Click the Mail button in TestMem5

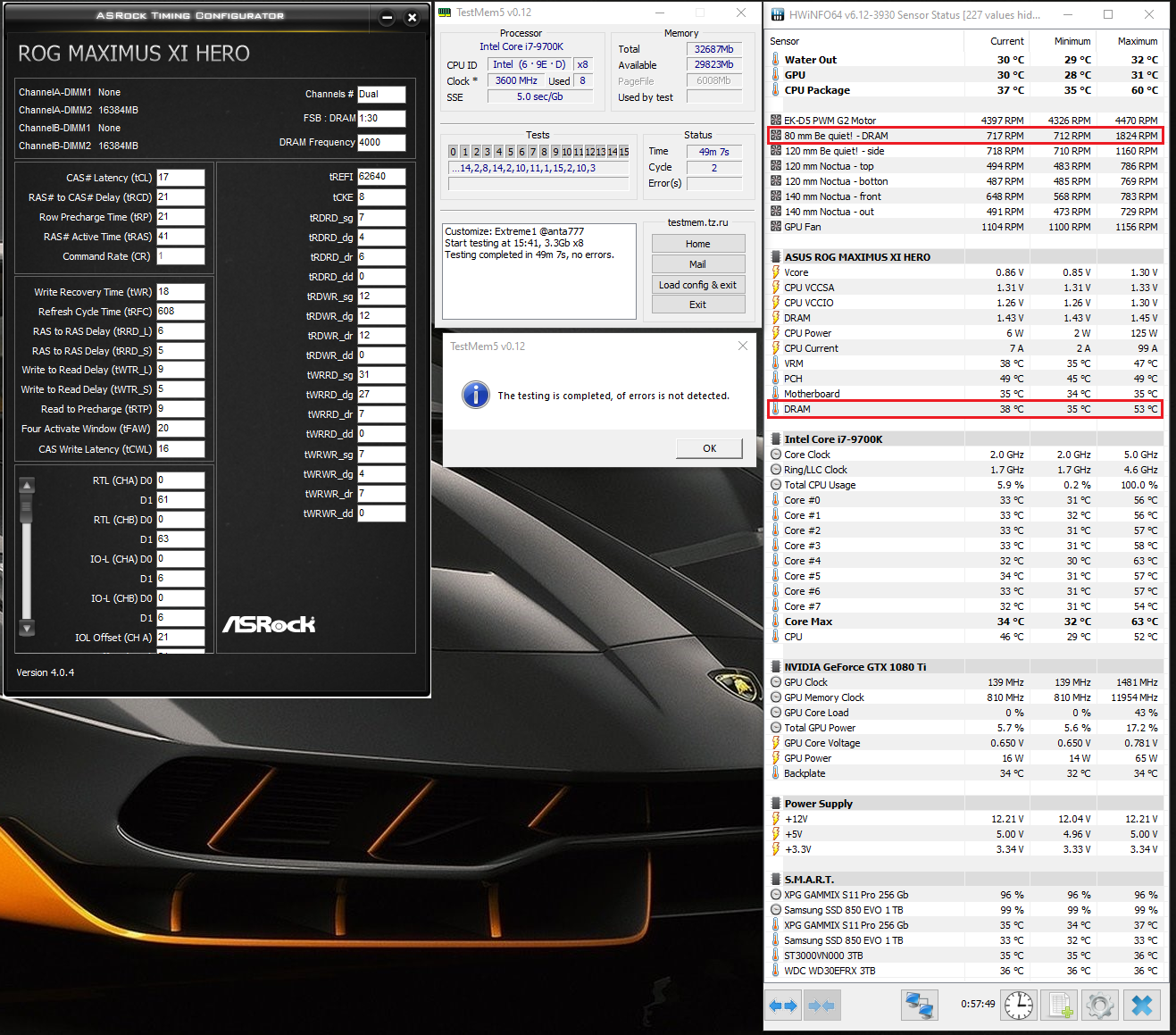click(698, 264)
